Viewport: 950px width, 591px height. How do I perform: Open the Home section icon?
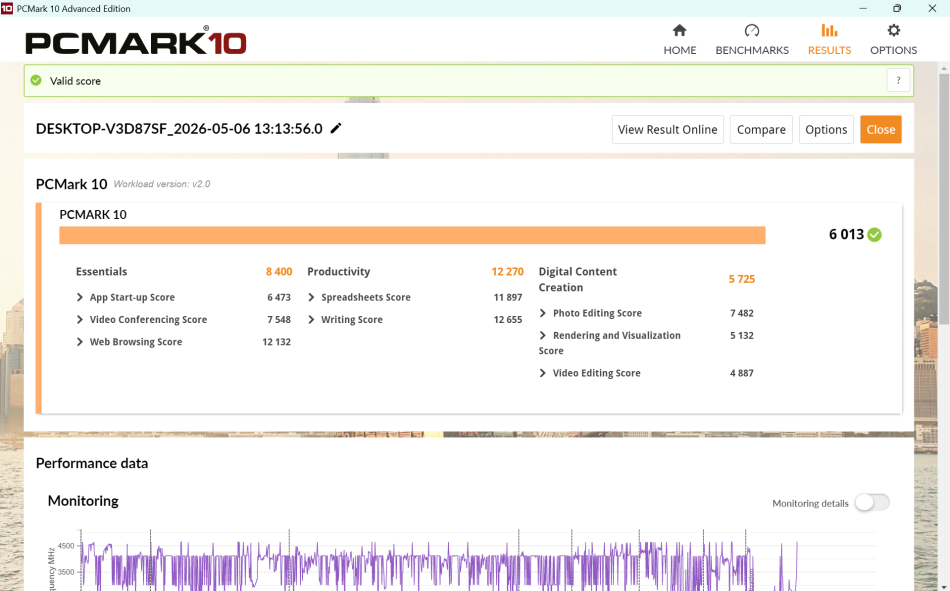pos(679,30)
